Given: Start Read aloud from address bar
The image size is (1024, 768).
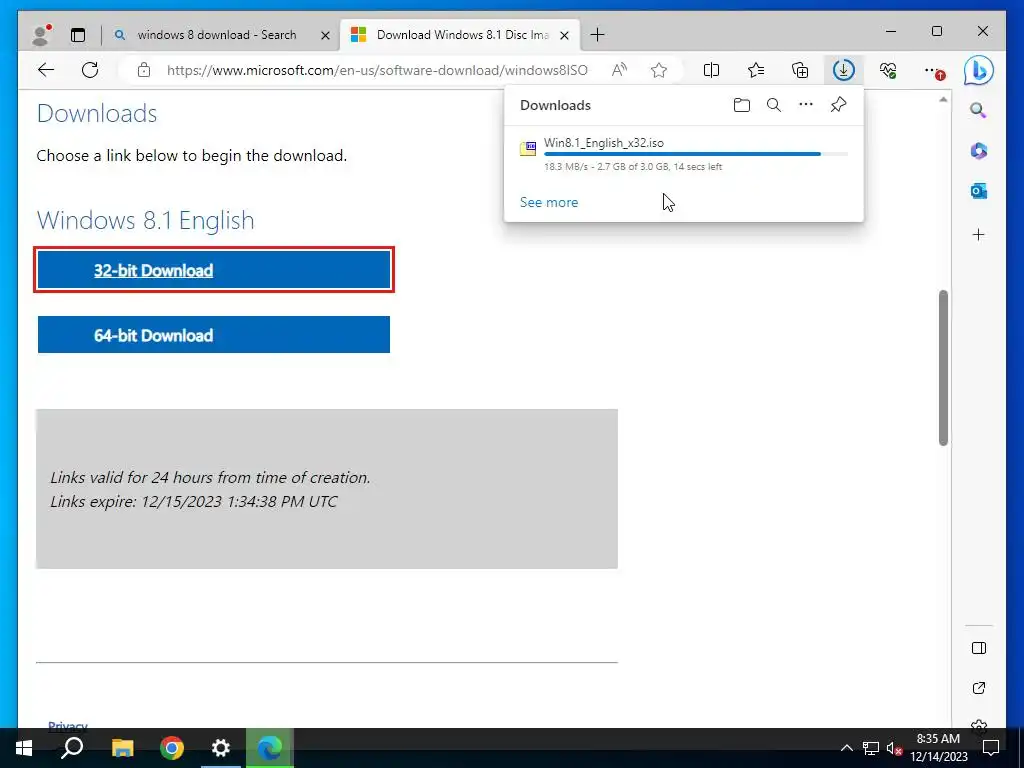Looking at the screenshot, I should coord(619,70).
